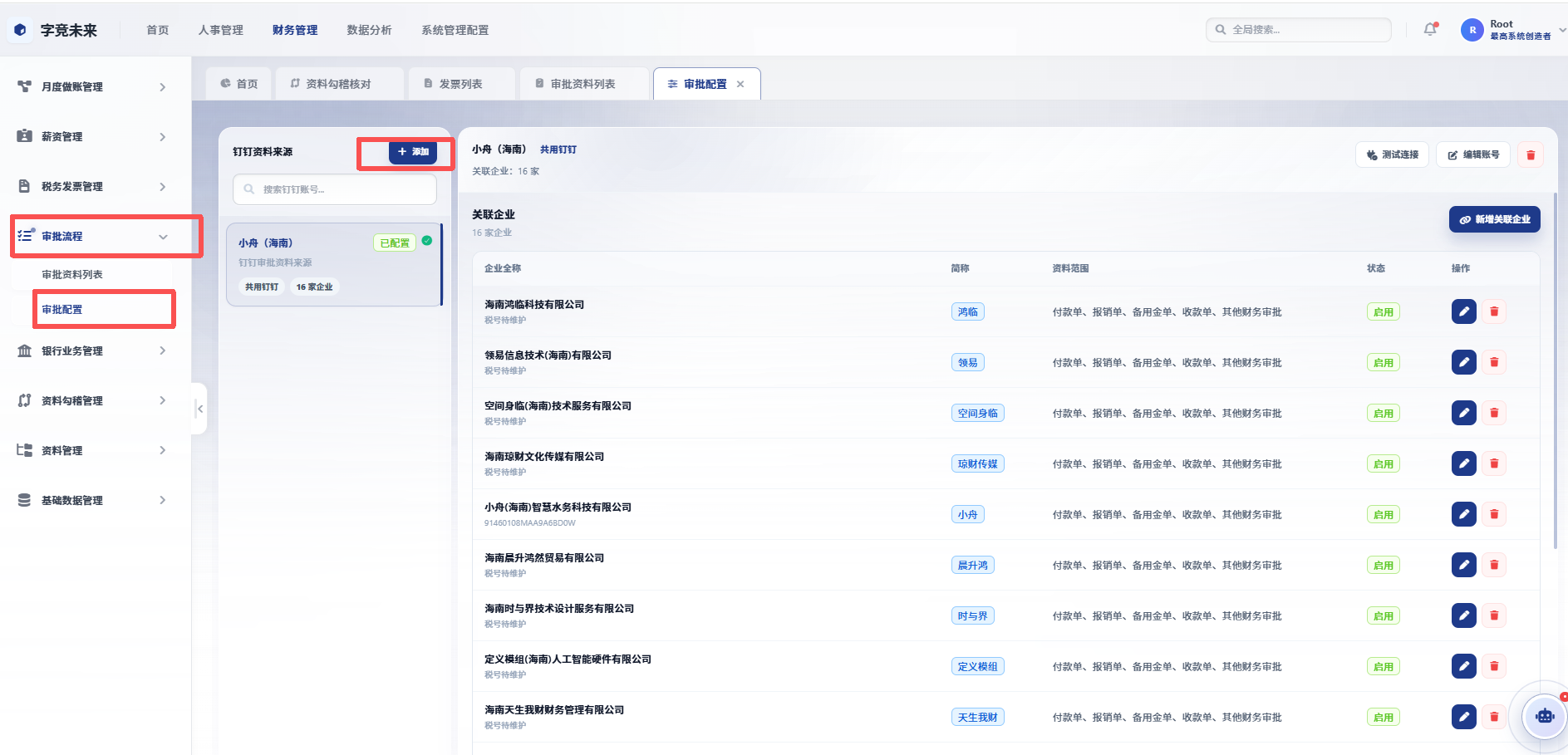Edit the 领易信息技术(海南)有限公司 row
This screenshot has height=755, width=1568.
[x=1463, y=362]
